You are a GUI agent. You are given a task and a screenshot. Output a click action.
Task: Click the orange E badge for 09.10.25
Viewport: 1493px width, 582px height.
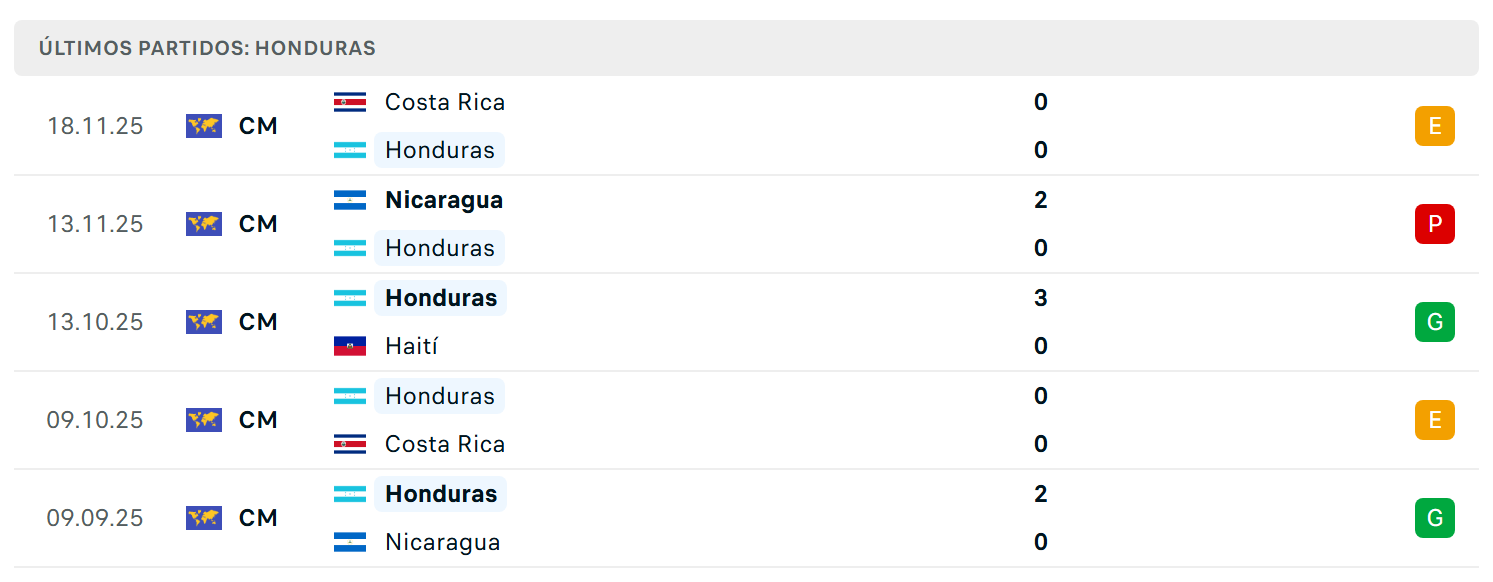(1435, 420)
